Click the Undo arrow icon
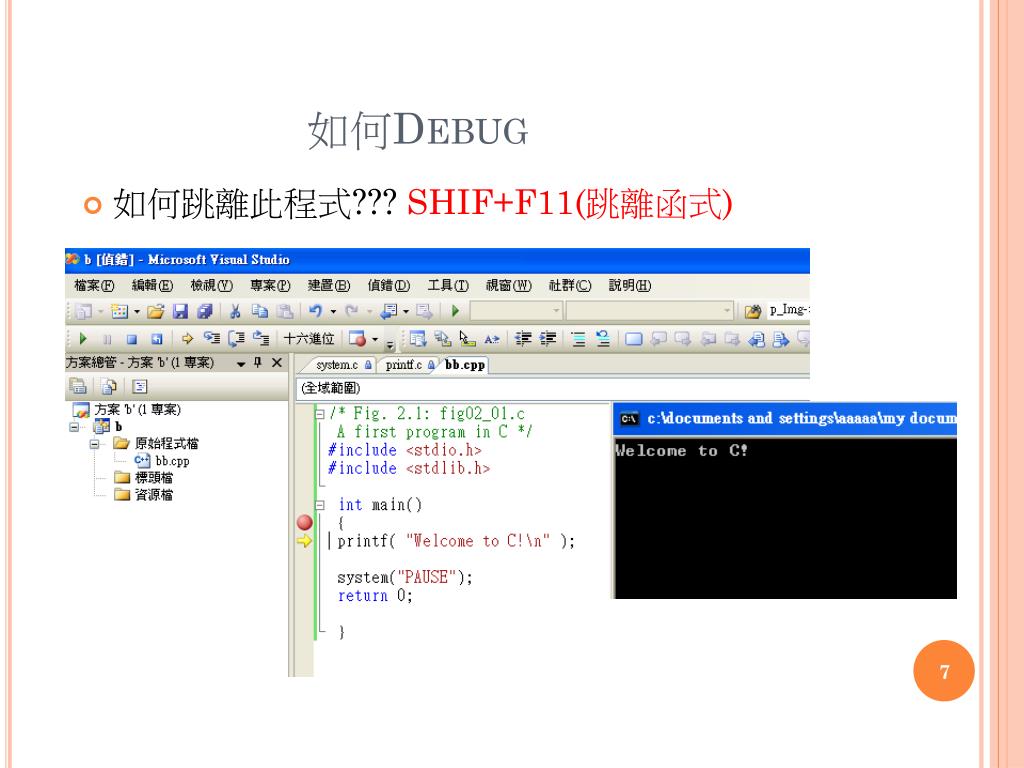This screenshot has width=1024, height=768. tap(315, 312)
